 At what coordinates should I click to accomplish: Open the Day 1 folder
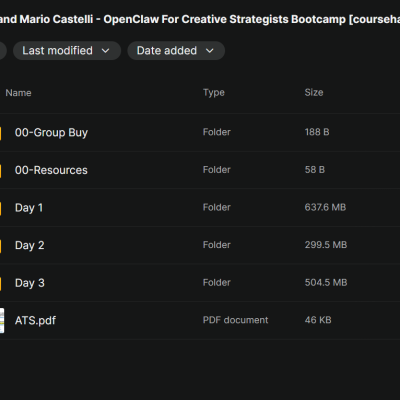pos(29,208)
